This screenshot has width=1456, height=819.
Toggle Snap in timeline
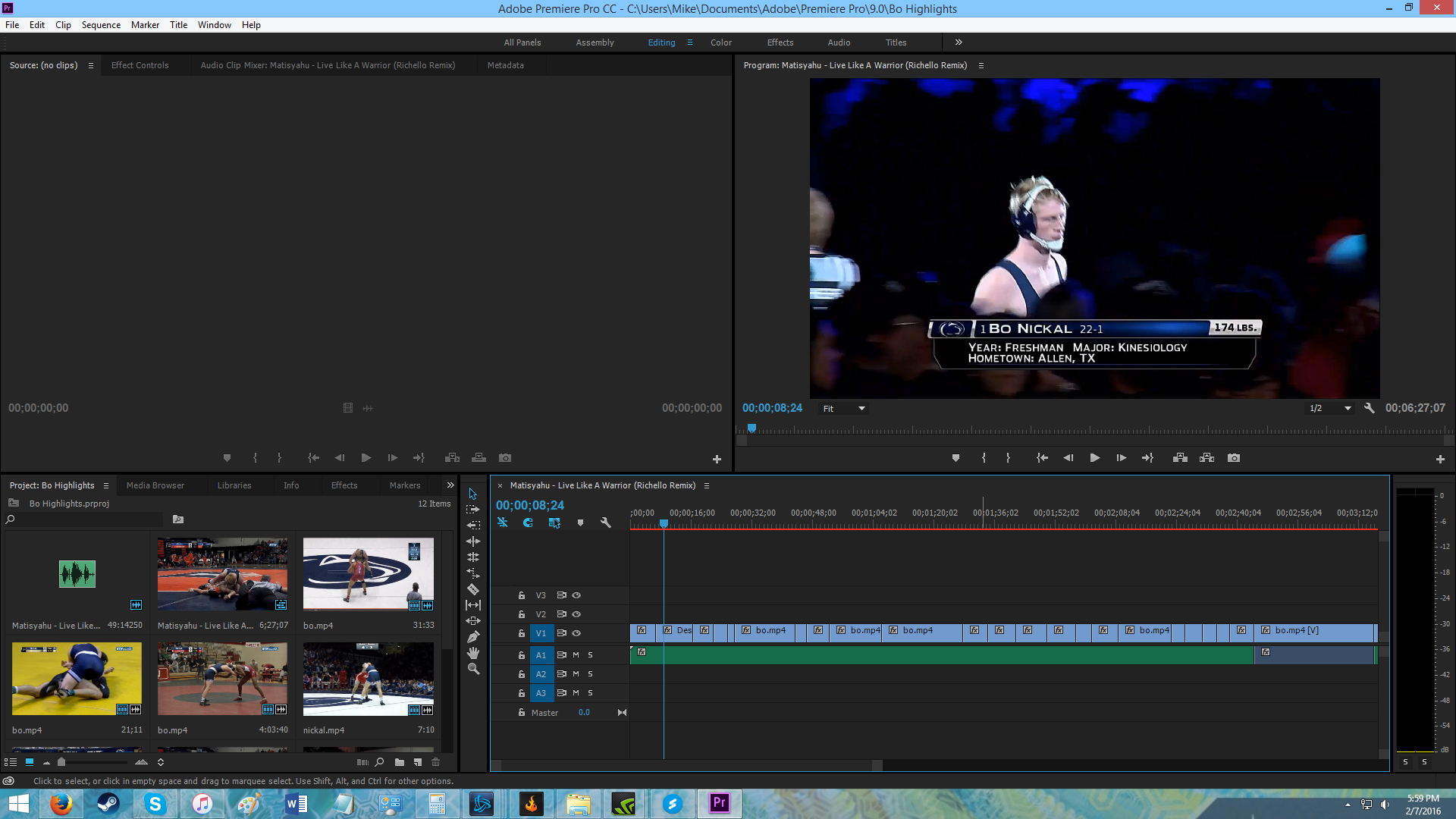click(x=528, y=522)
